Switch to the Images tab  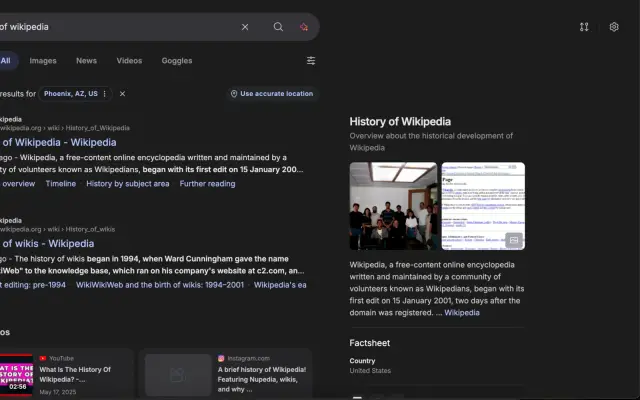coord(43,61)
